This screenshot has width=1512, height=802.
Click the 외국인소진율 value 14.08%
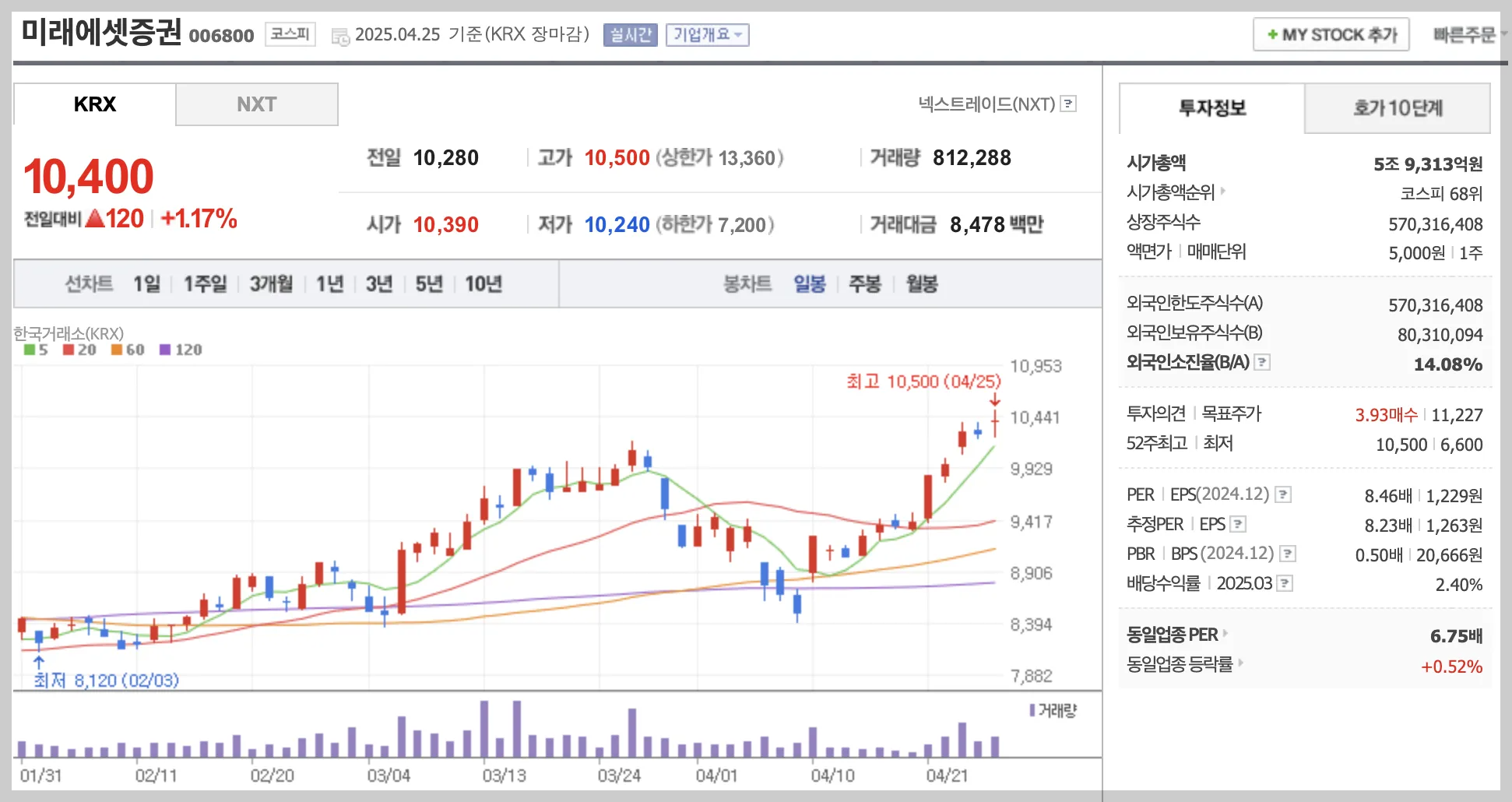click(1448, 364)
